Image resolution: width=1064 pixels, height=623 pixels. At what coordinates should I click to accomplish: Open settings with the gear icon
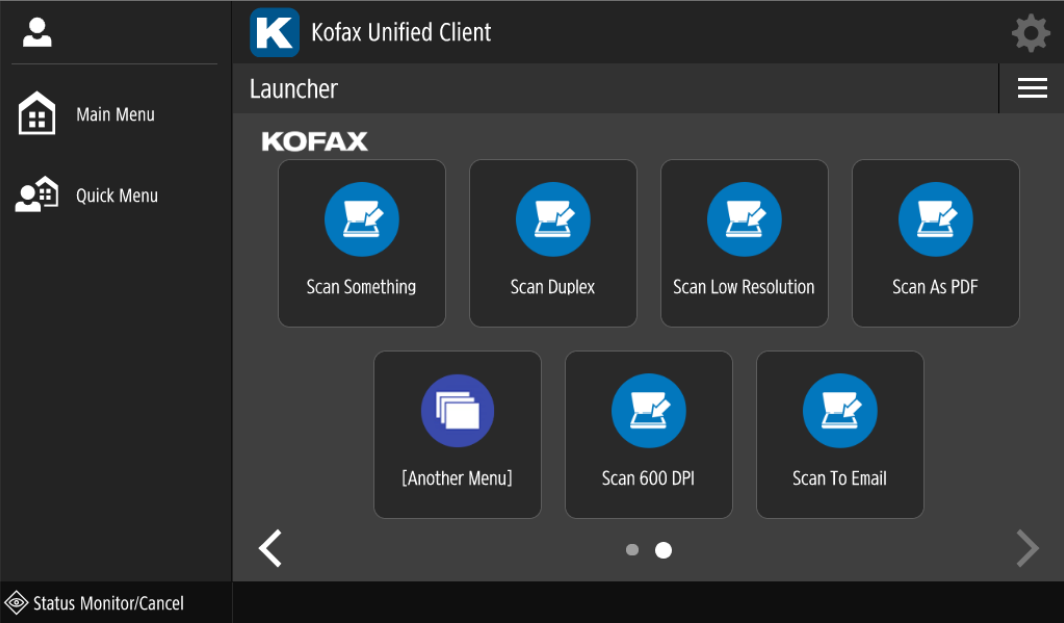(x=1031, y=33)
